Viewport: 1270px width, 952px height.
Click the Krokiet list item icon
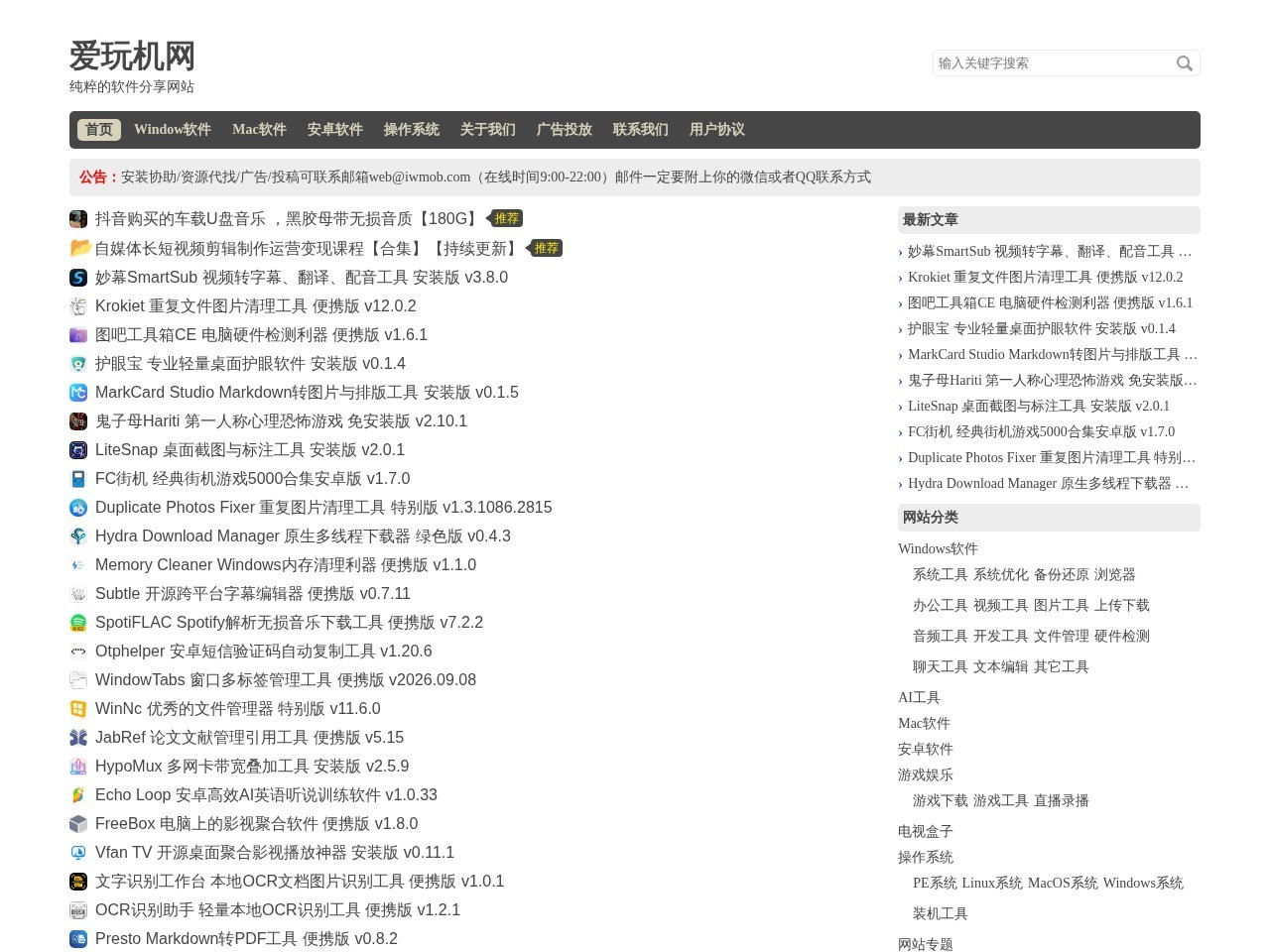click(78, 306)
